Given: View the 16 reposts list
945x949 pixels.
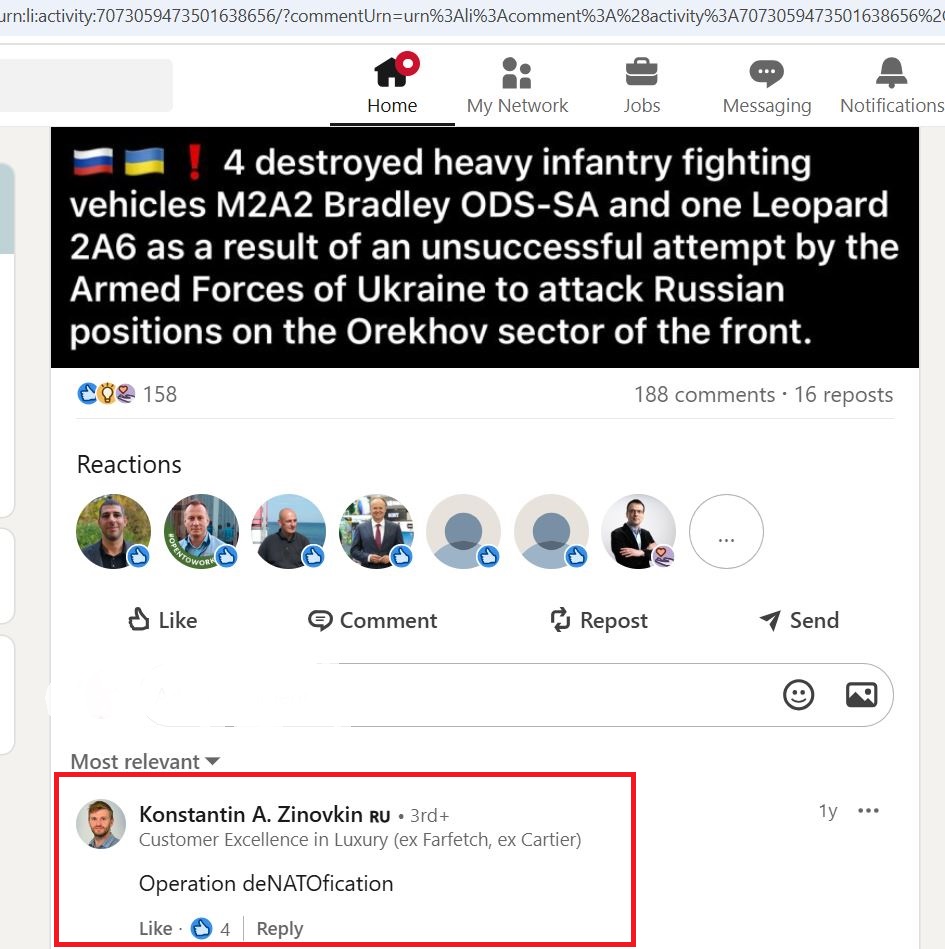Looking at the screenshot, I should pyautogui.click(x=843, y=395).
